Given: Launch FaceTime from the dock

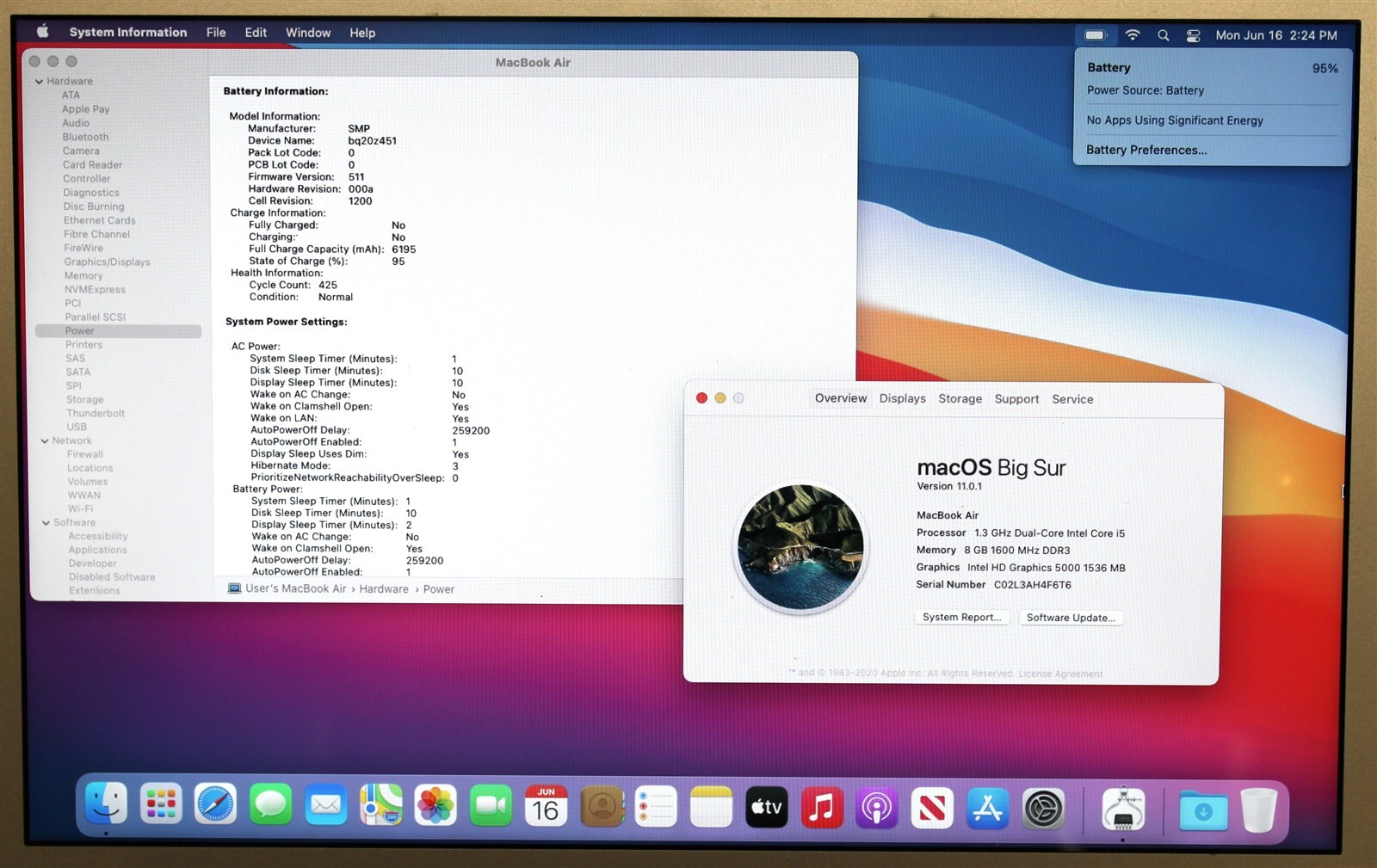Looking at the screenshot, I should tap(491, 806).
